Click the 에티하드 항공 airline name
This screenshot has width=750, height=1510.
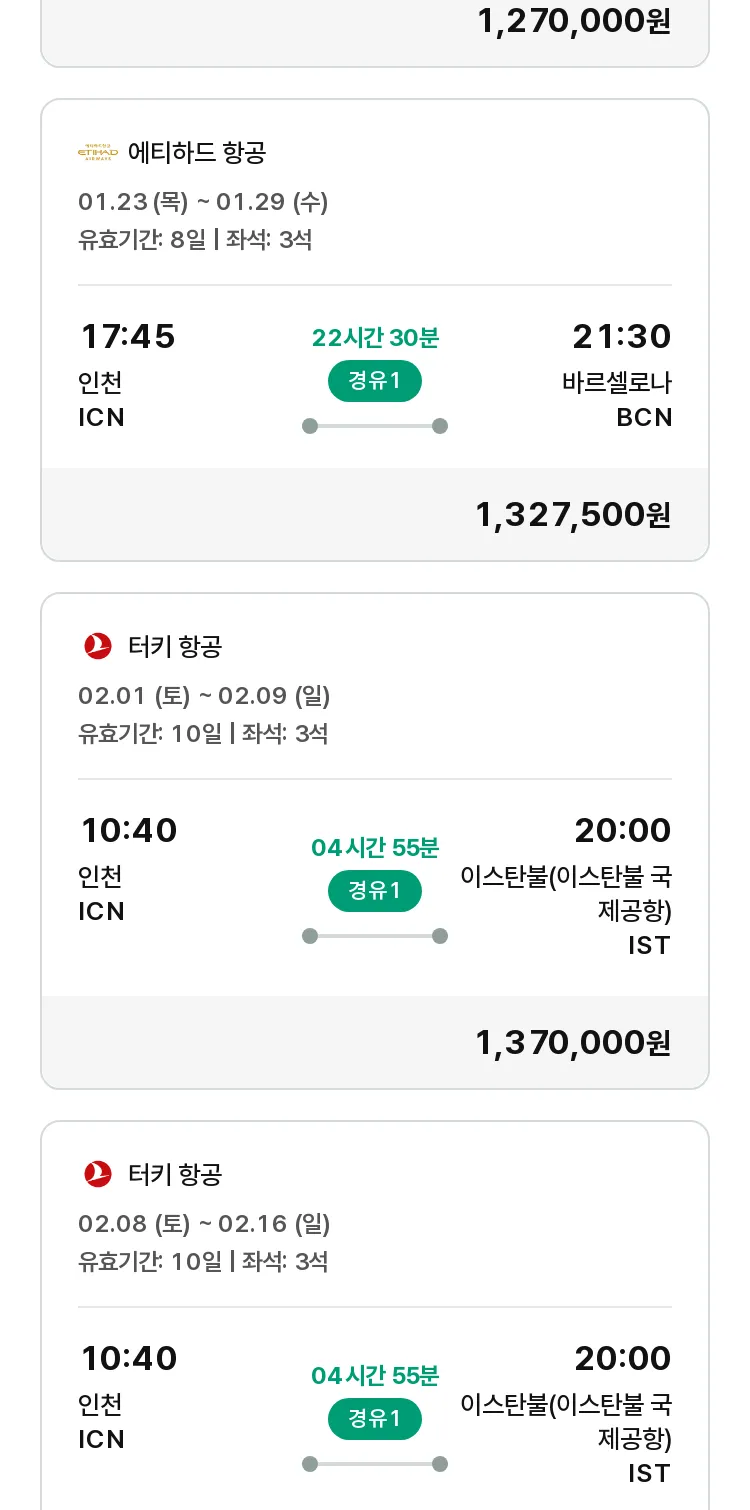click(x=197, y=153)
